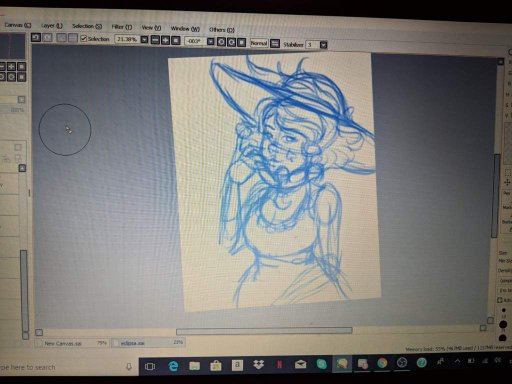Open the zoom percentage dropdown arrow
Screen dimensions: 512x384
tap(144, 40)
